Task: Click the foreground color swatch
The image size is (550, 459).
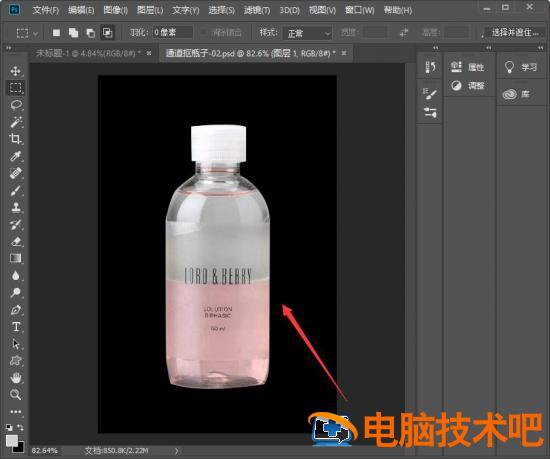Action: pos(12,441)
